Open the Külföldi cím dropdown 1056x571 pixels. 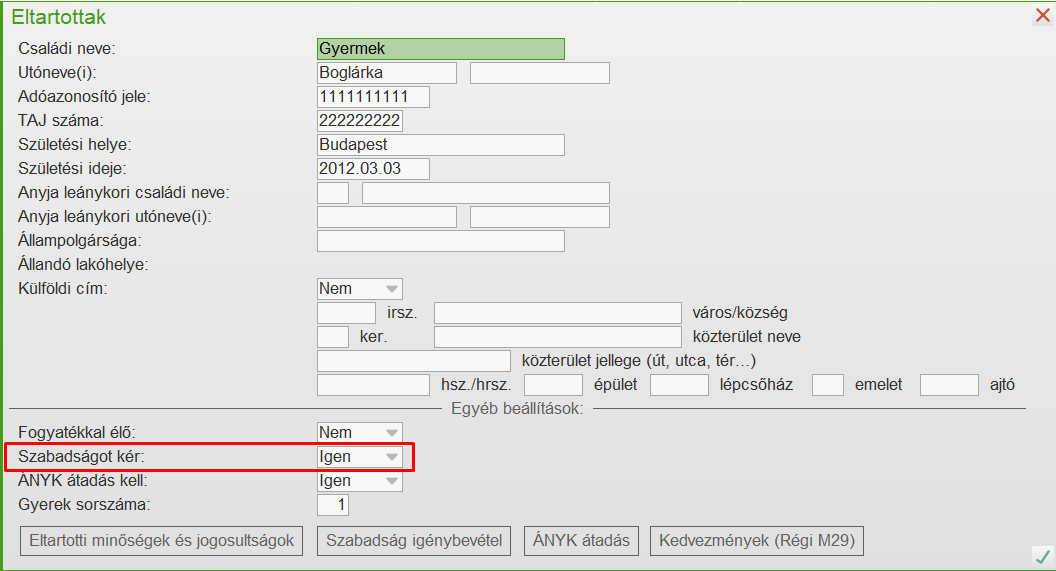coord(360,289)
